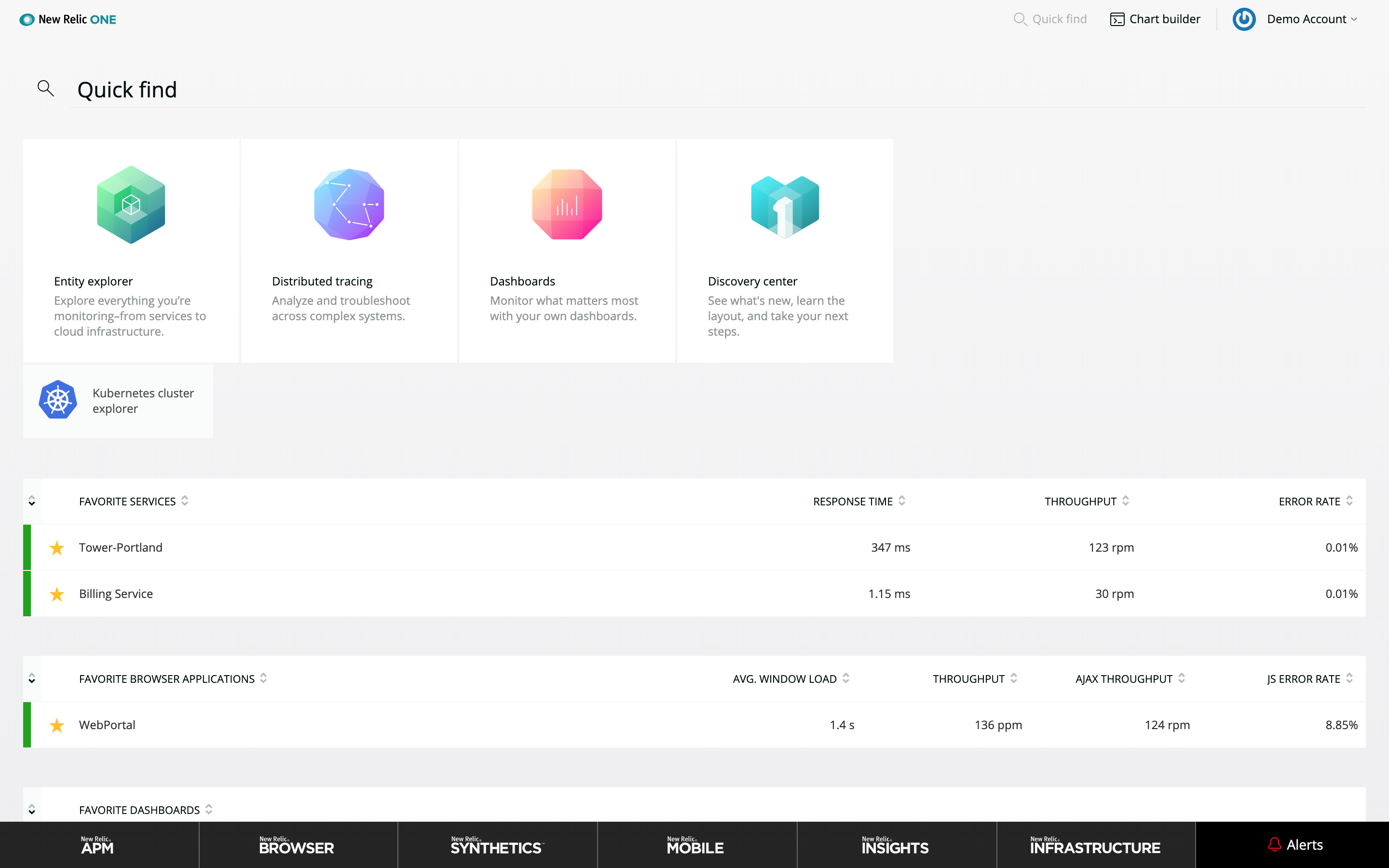Switch to New Relic Synthetics
This screenshot has height=868, width=1389.
(497, 845)
